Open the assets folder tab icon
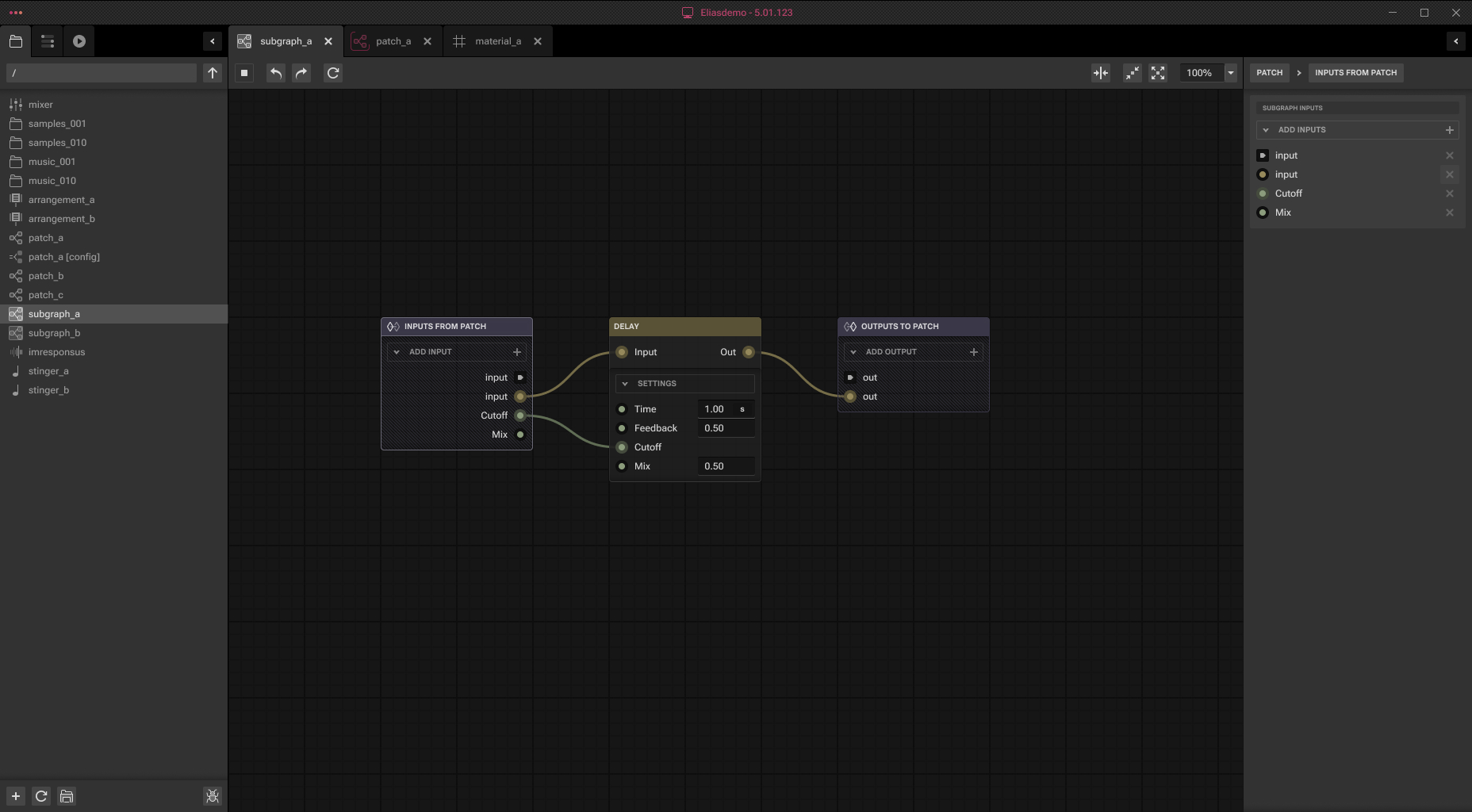The image size is (1472, 812). pyautogui.click(x=16, y=41)
